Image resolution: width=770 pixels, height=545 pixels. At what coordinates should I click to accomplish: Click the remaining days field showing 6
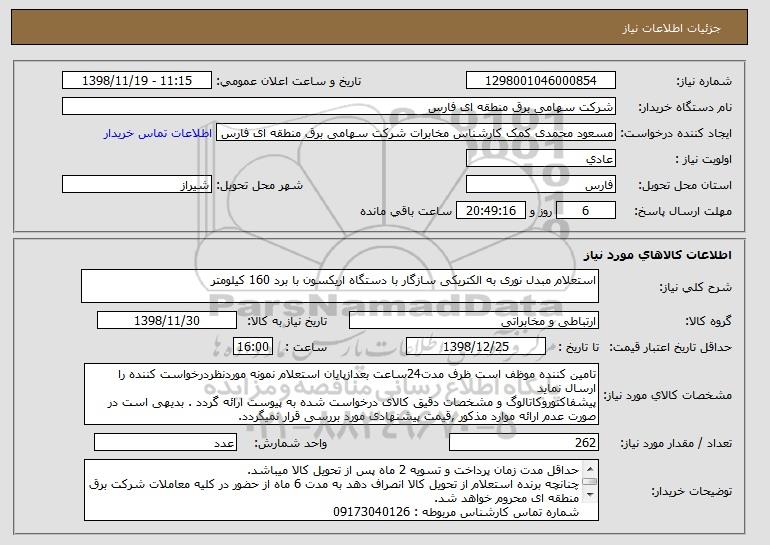585,211
